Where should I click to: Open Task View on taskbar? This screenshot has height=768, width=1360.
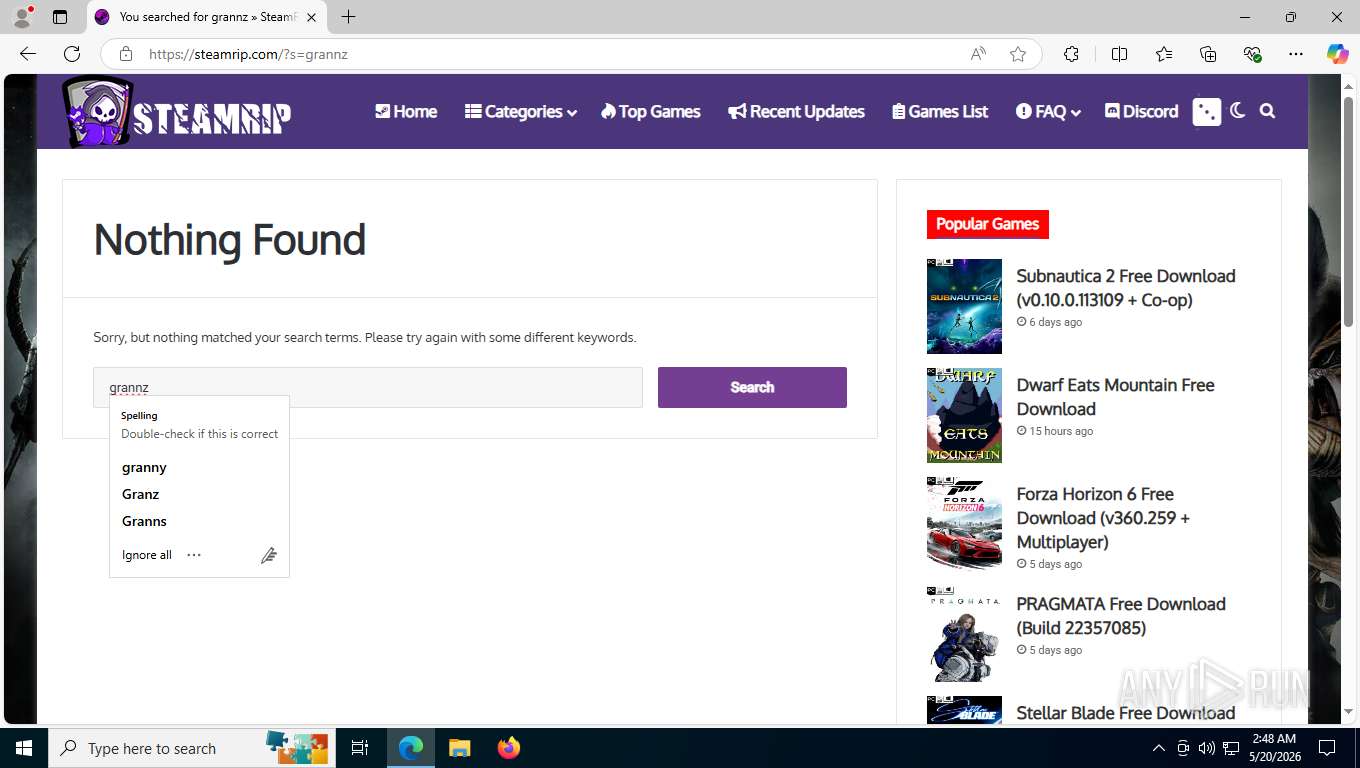360,748
